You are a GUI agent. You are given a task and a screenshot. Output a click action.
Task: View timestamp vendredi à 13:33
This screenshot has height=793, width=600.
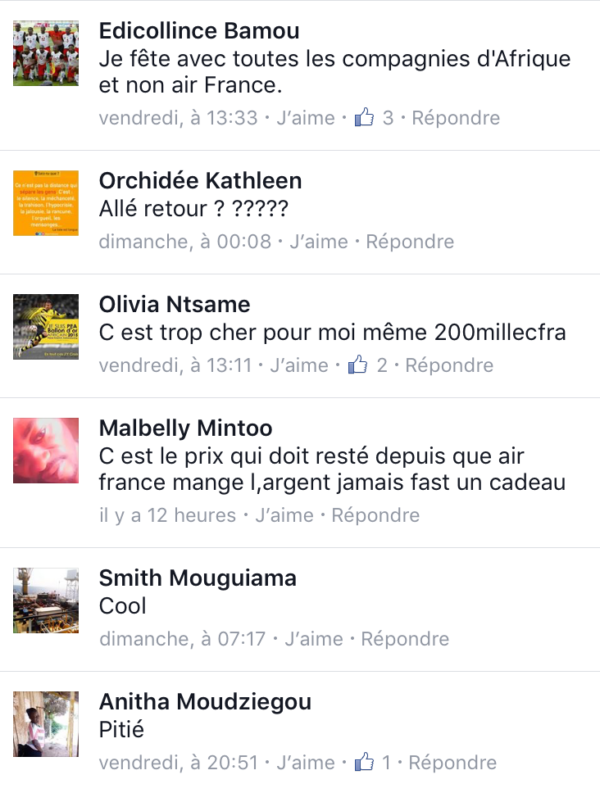(x=179, y=118)
